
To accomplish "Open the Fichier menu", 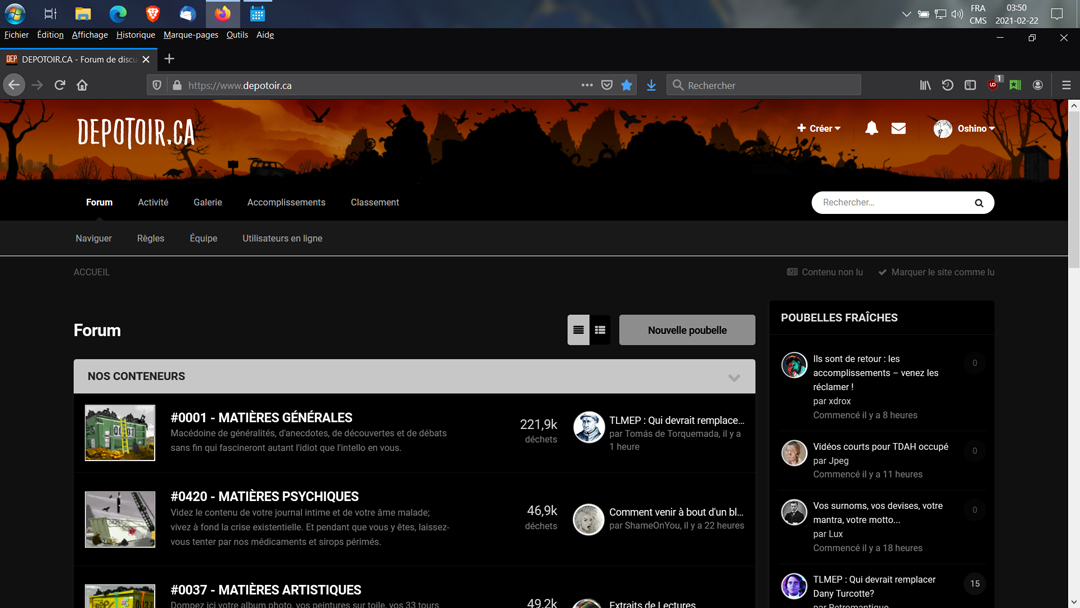I will pos(17,34).
